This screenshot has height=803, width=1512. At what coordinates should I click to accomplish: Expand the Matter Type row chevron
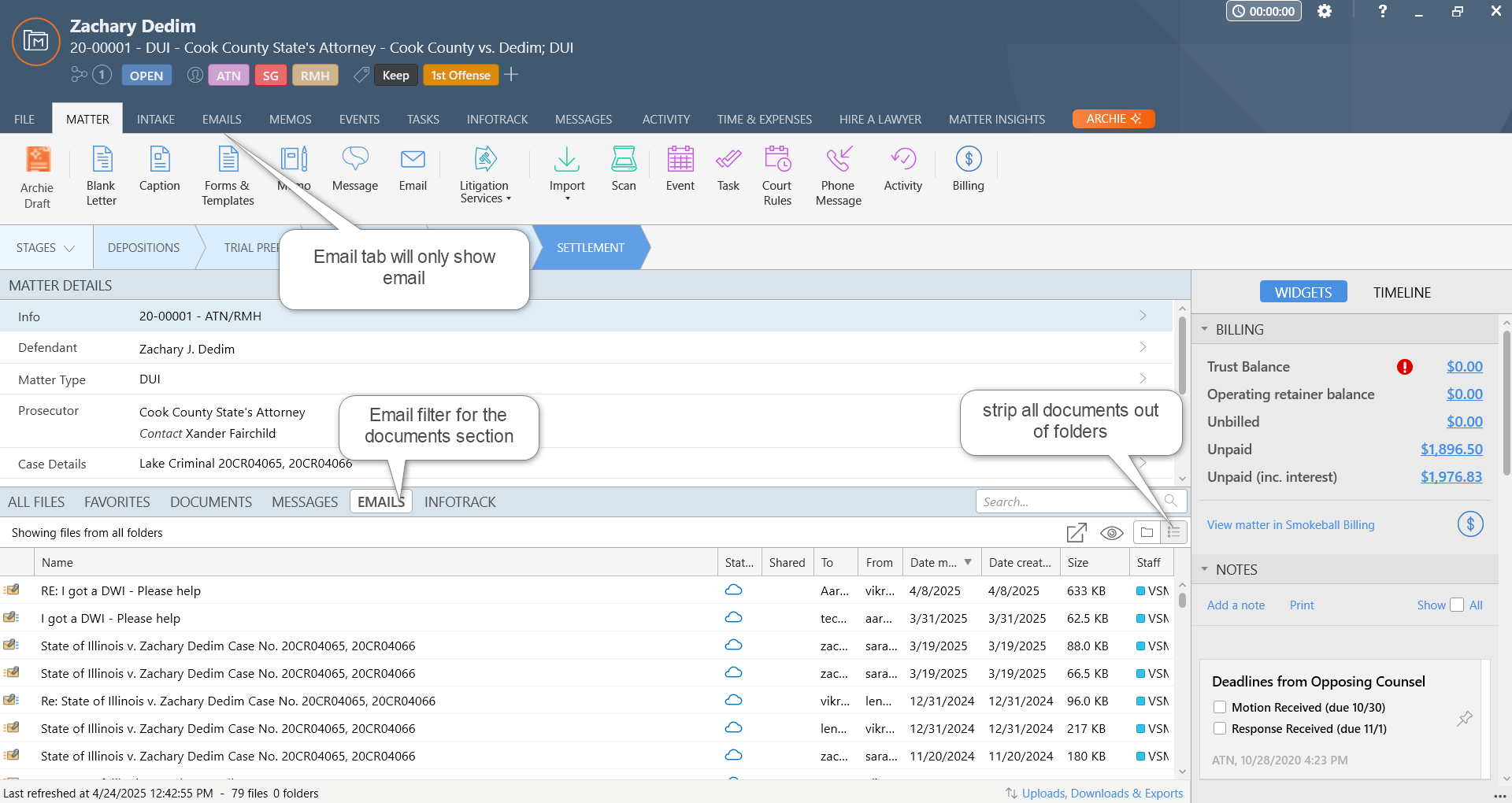1143,379
